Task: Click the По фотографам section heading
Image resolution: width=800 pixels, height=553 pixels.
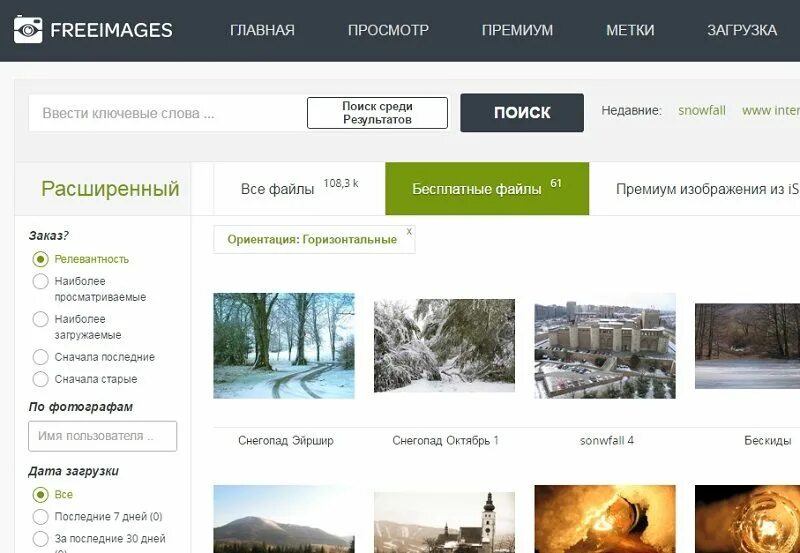Action: pyautogui.click(x=81, y=407)
